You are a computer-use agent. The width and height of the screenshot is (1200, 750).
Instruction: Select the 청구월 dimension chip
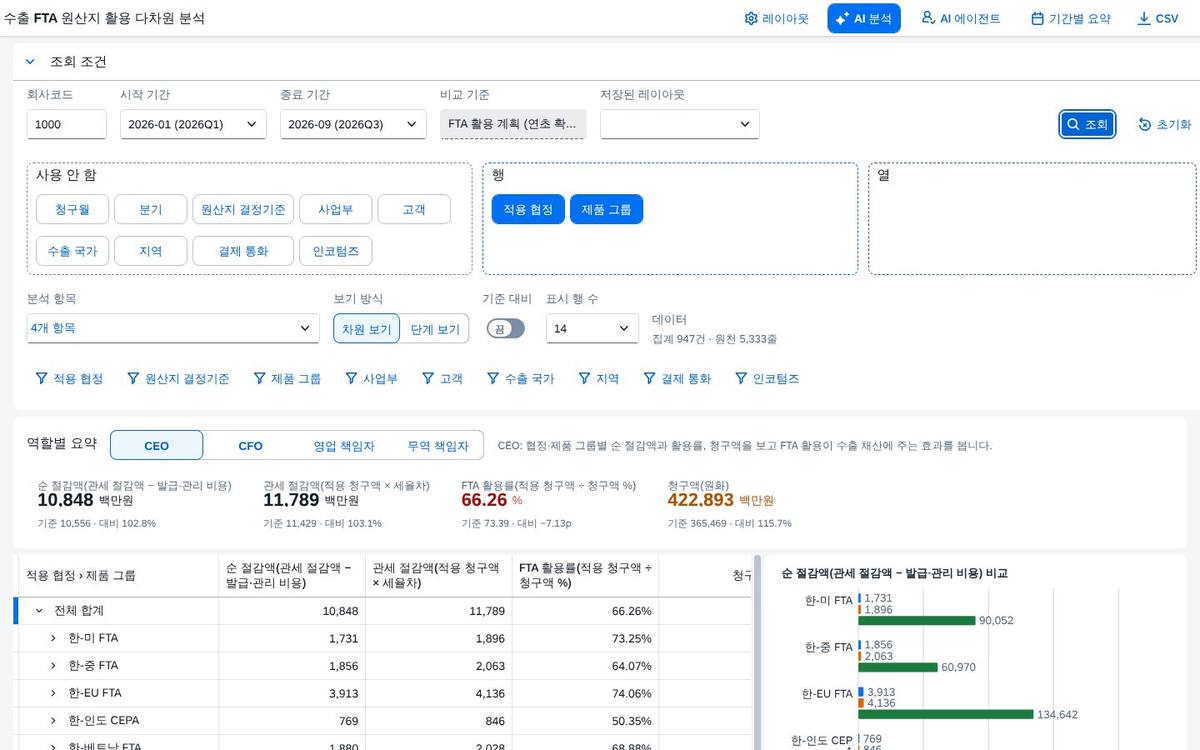click(72, 209)
